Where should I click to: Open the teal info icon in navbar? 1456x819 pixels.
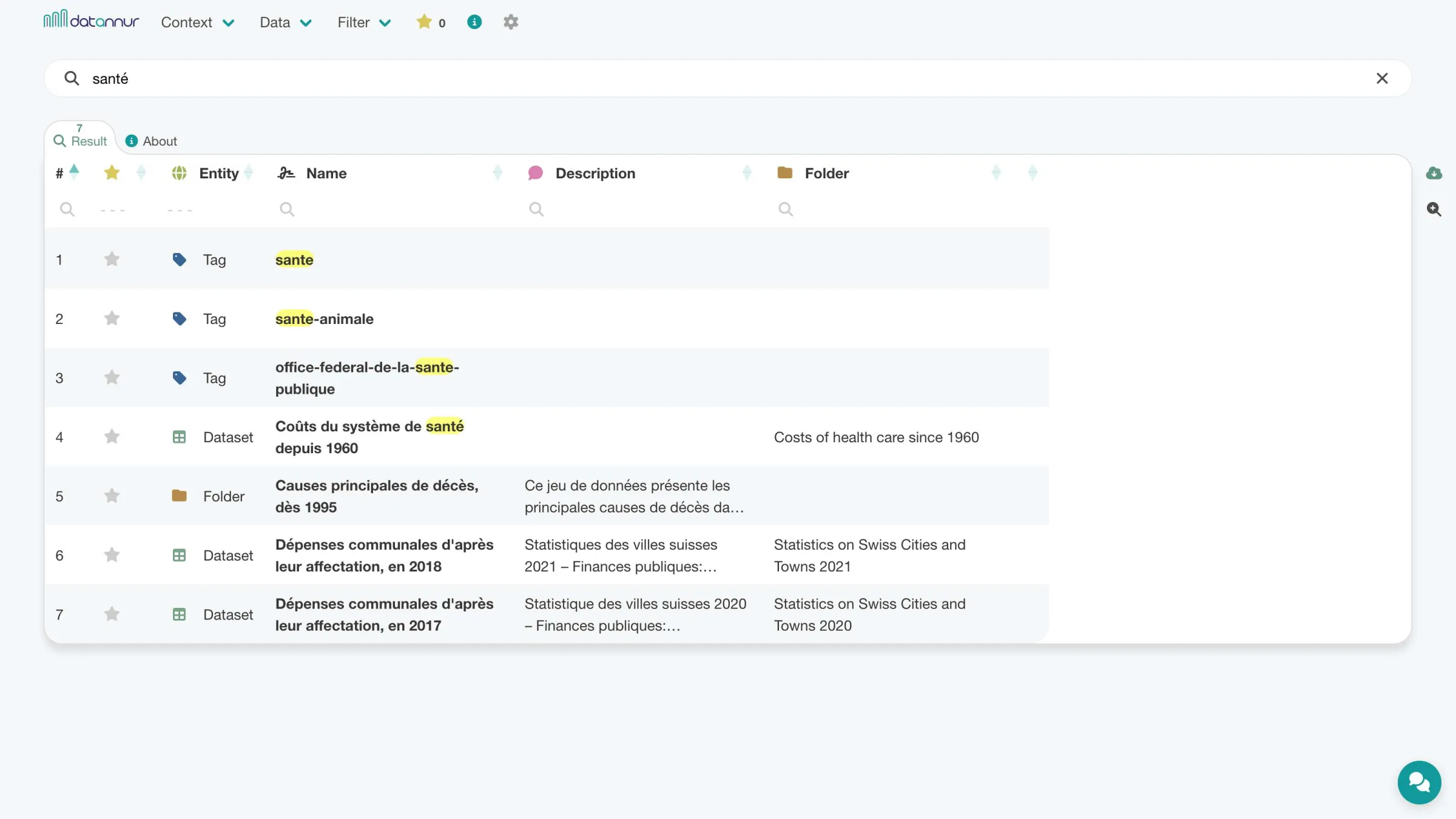click(474, 22)
